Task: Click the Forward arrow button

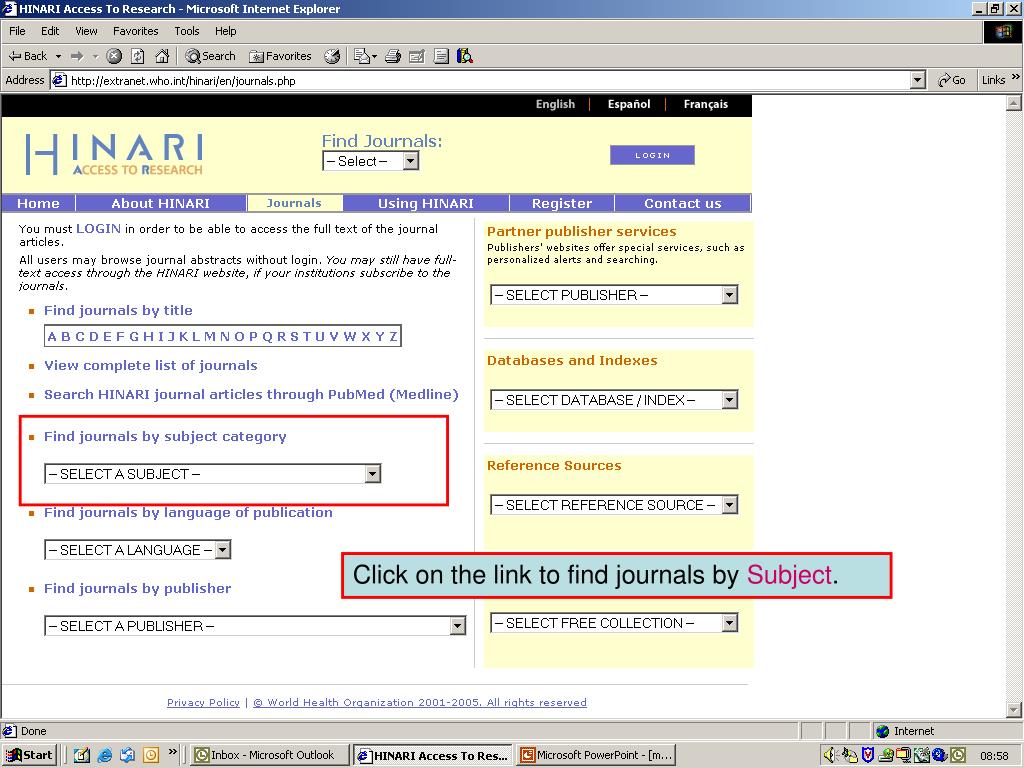Action: (x=77, y=56)
